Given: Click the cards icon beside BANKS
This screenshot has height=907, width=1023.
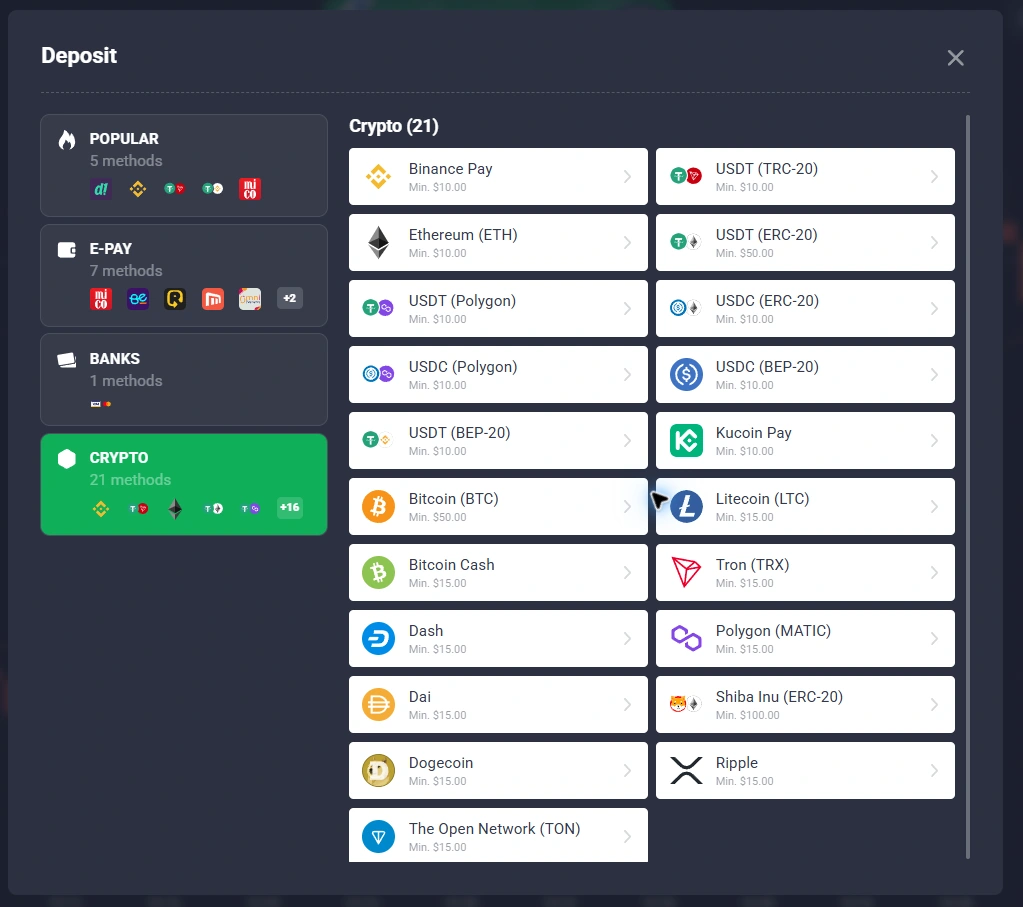Looking at the screenshot, I should pyautogui.click(x=67, y=360).
